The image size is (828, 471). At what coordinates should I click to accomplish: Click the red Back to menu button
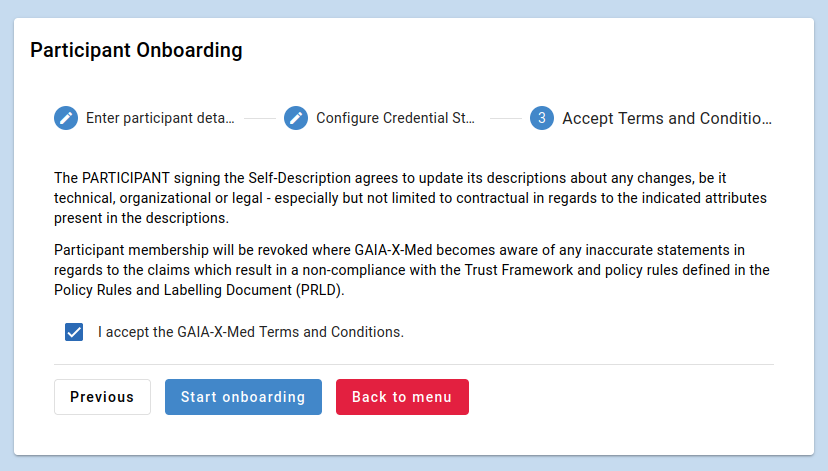pyautogui.click(x=402, y=397)
